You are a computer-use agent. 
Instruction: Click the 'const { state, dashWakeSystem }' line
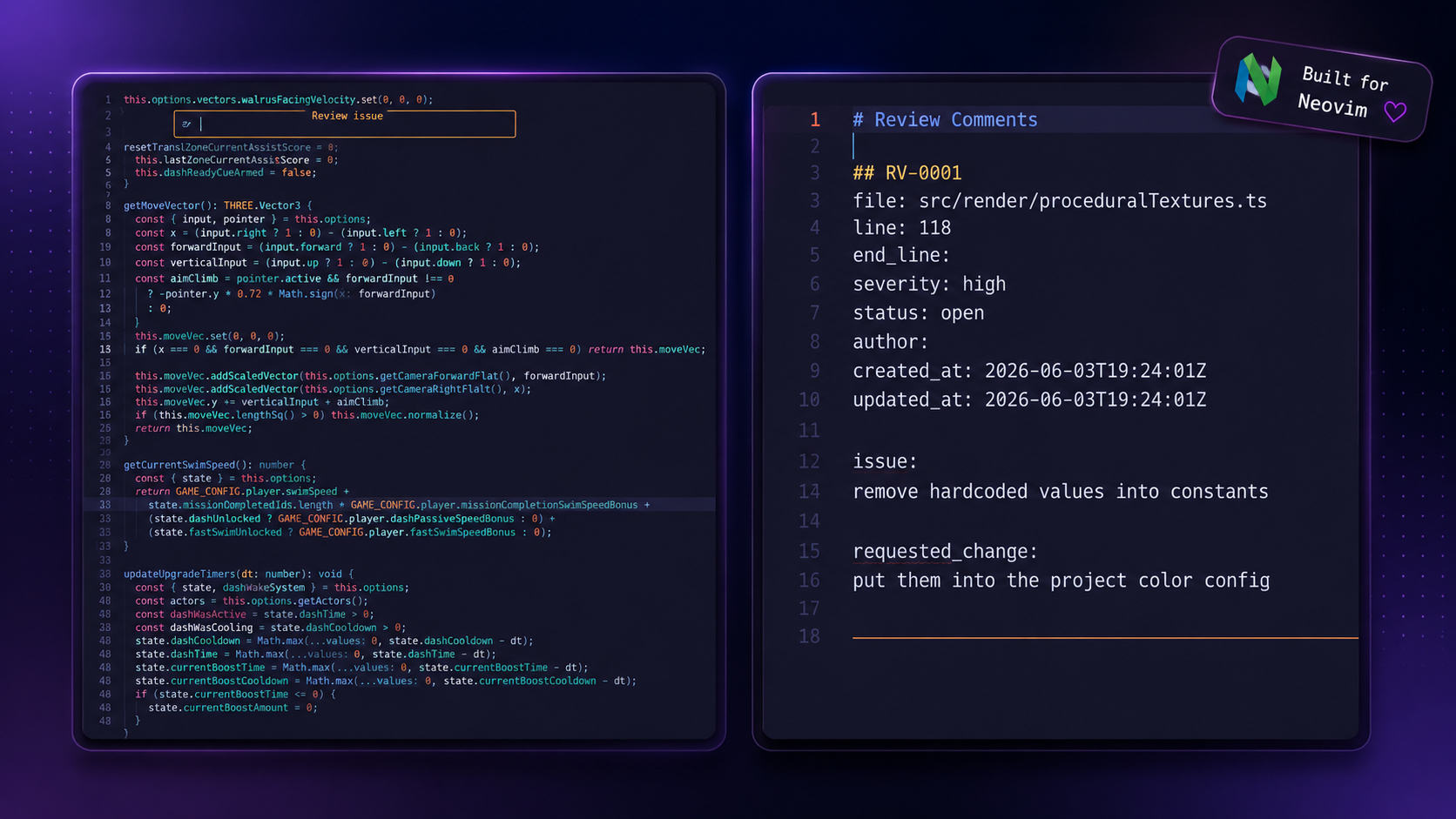[272, 587]
